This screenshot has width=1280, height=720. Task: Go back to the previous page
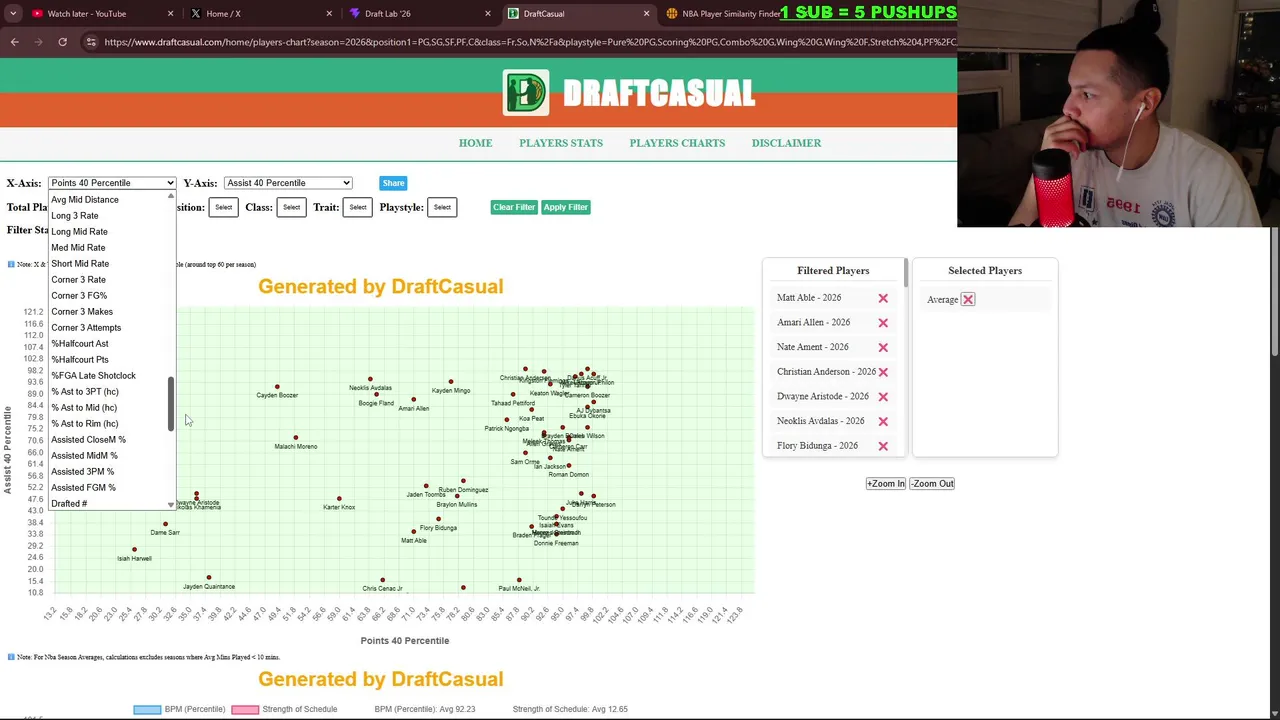14,42
